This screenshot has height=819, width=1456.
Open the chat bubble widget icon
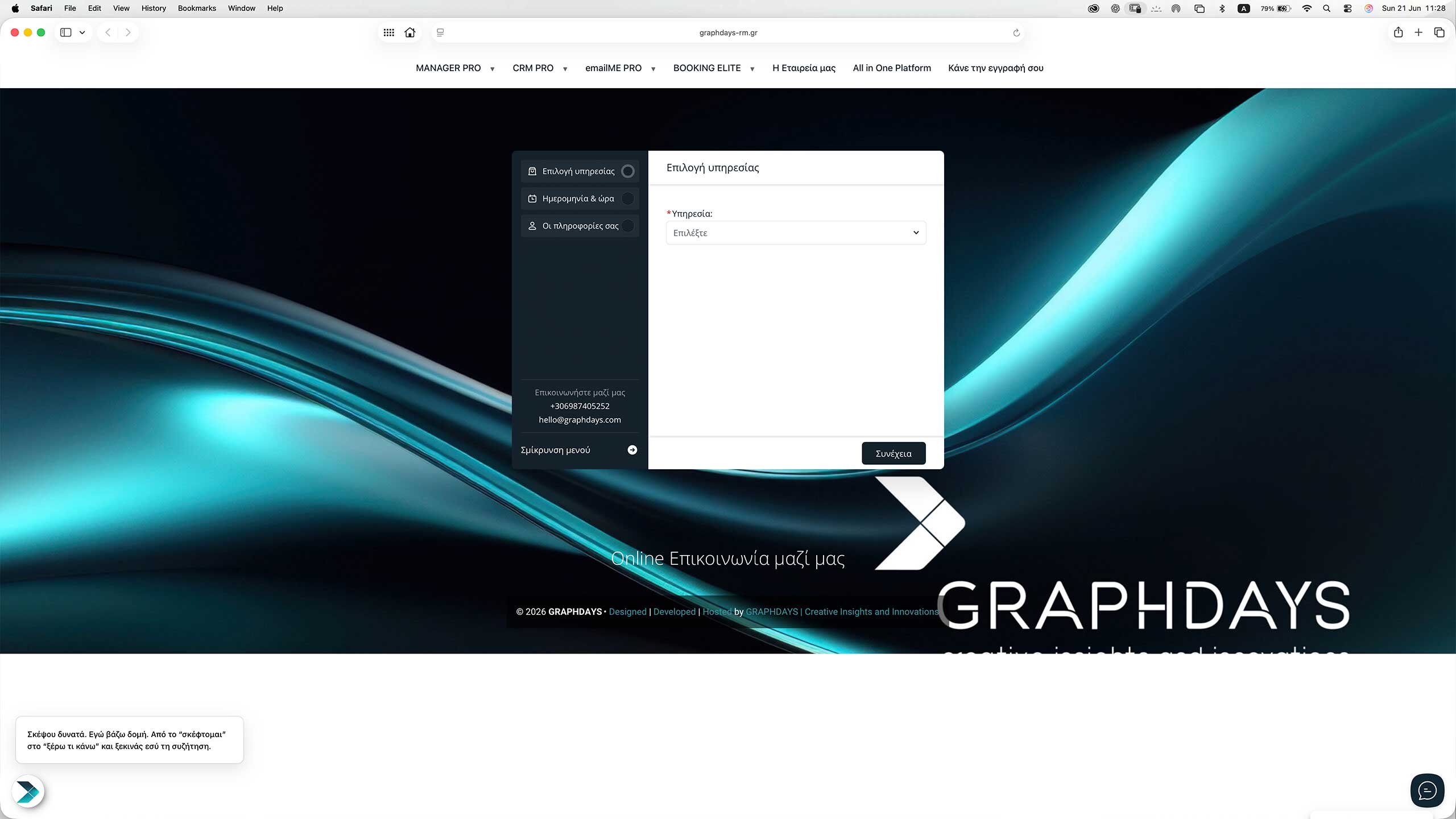(x=1427, y=791)
